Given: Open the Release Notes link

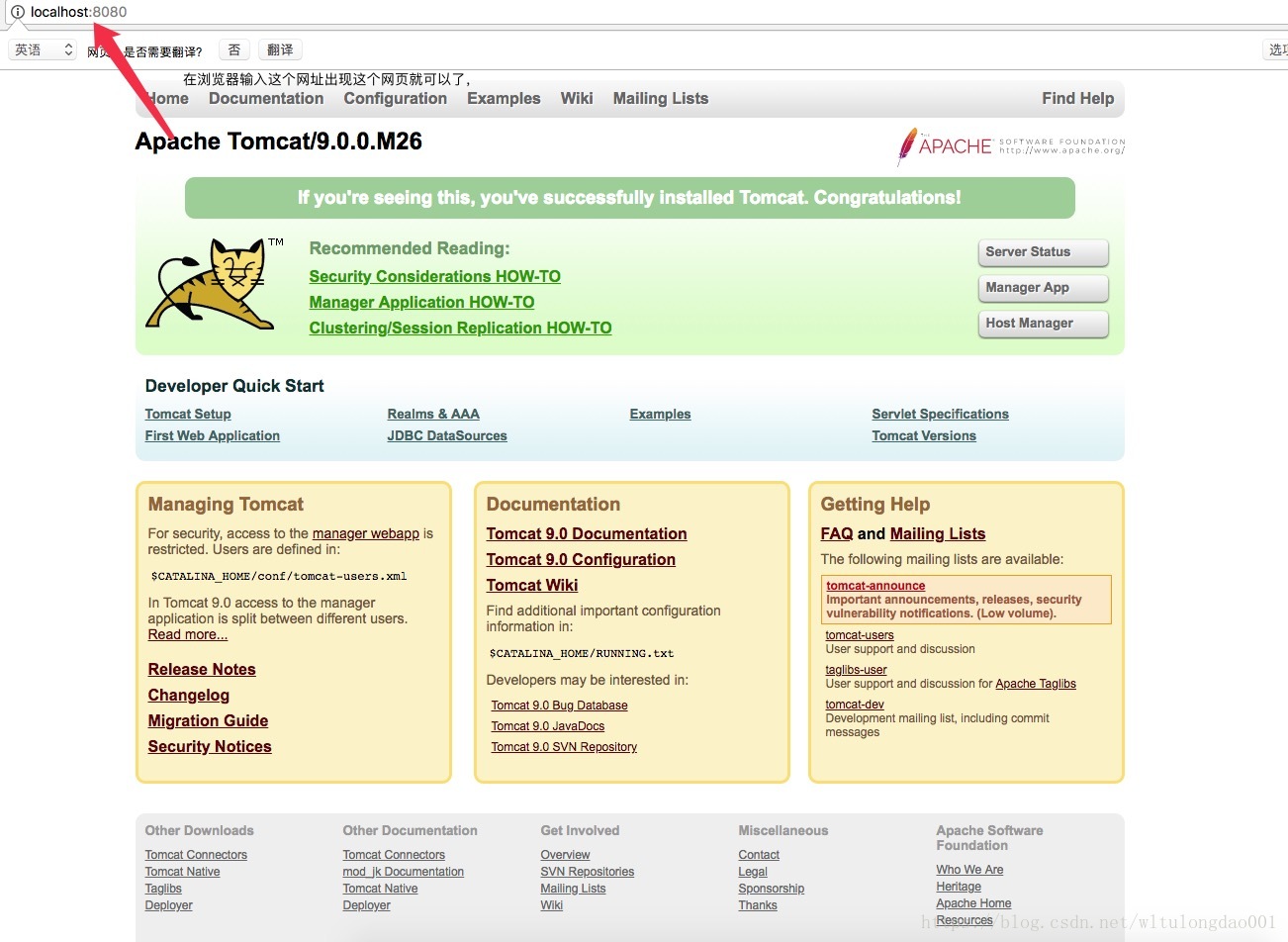Looking at the screenshot, I should [202, 669].
